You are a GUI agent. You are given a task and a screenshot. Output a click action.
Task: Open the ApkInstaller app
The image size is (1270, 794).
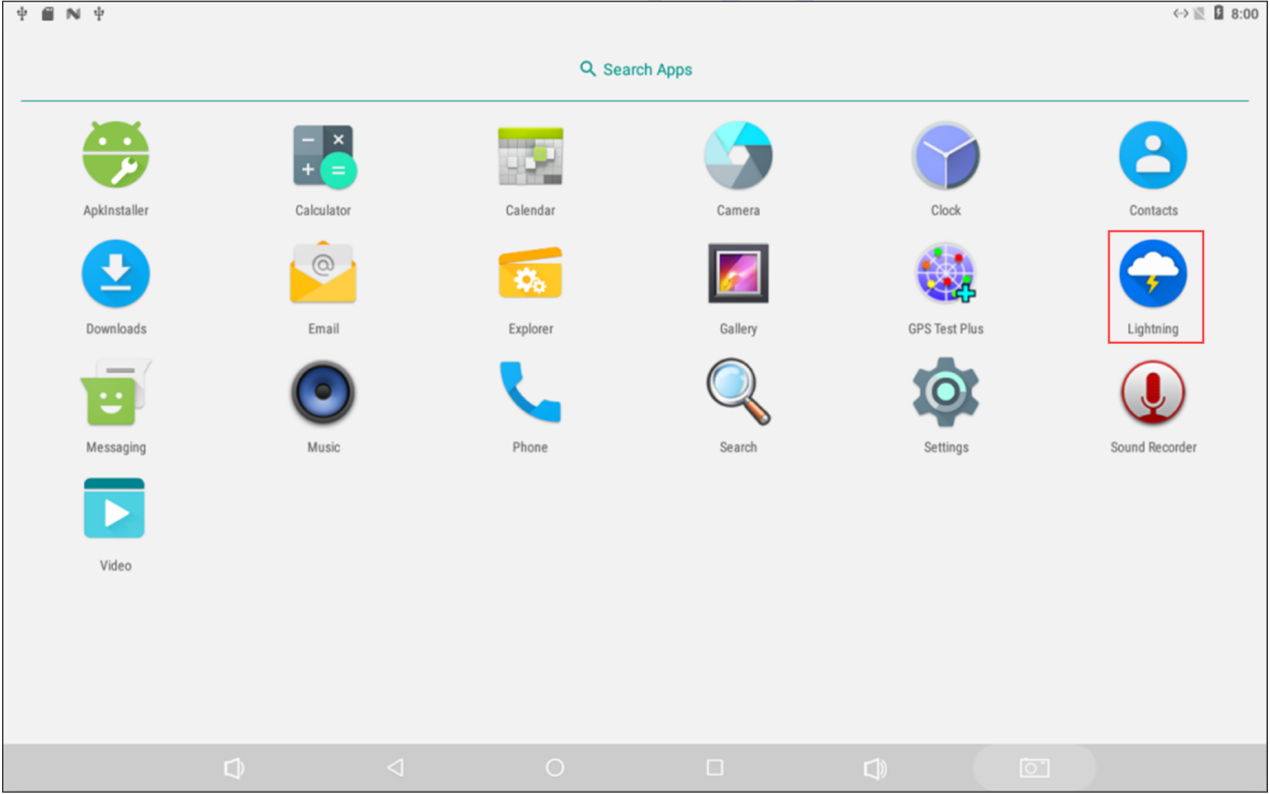[x=116, y=156]
